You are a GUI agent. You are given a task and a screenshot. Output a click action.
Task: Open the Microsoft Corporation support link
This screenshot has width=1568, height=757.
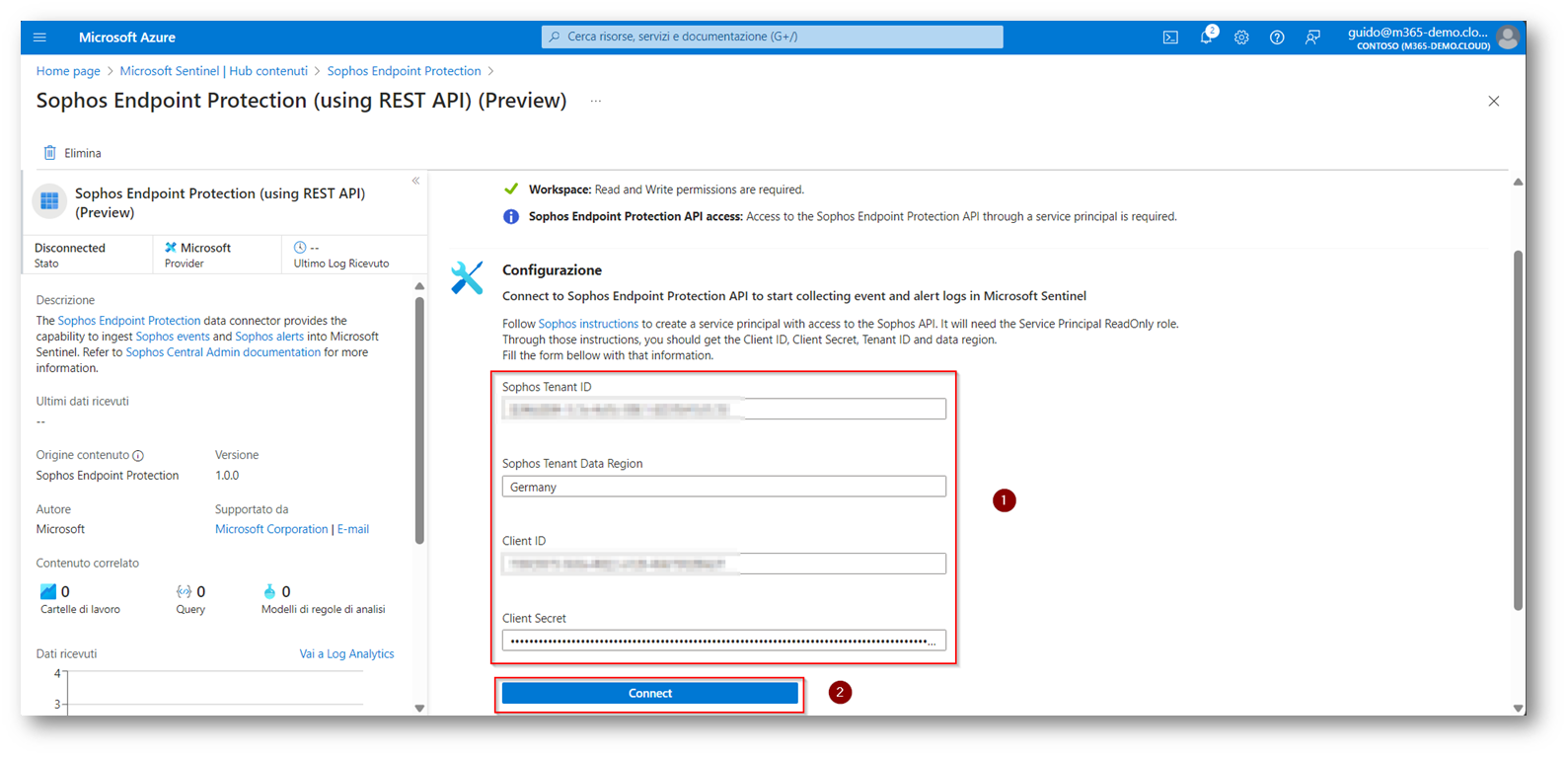click(x=271, y=530)
